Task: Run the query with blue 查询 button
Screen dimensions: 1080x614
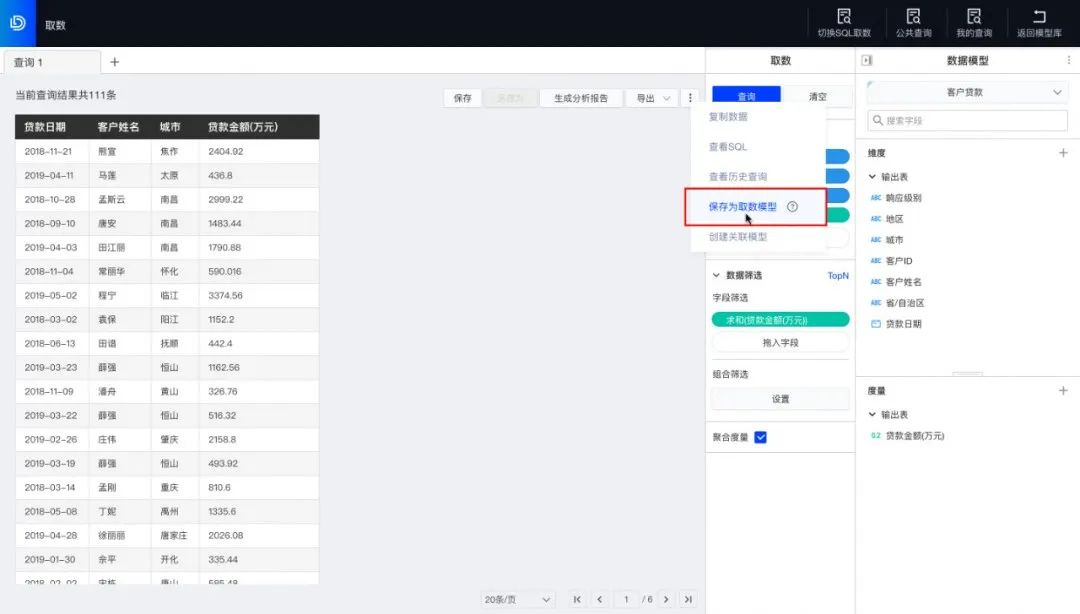Action: pos(746,96)
